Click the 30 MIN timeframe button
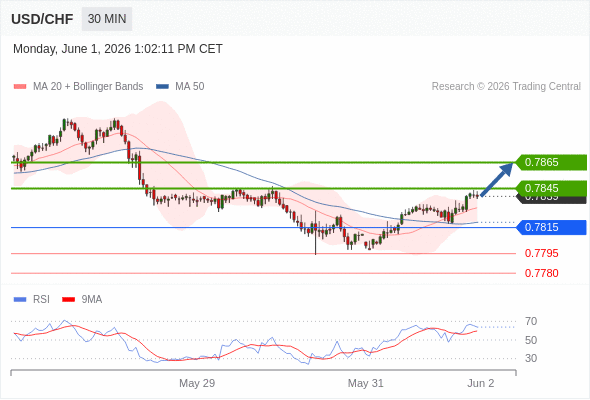590x400 pixels. [x=107, y=19]
